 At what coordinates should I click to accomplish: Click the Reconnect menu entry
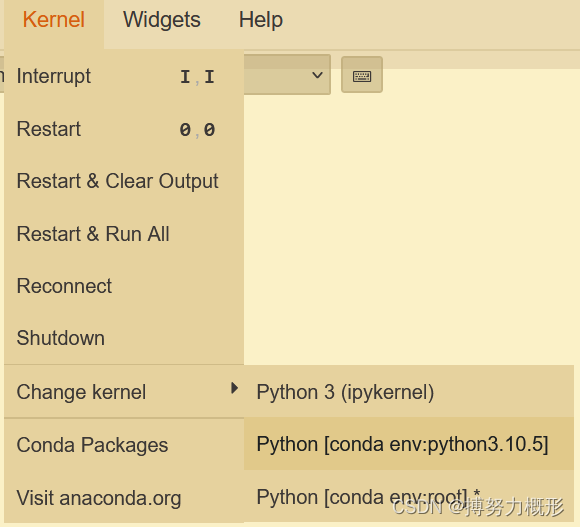click(x=124, y=286)
